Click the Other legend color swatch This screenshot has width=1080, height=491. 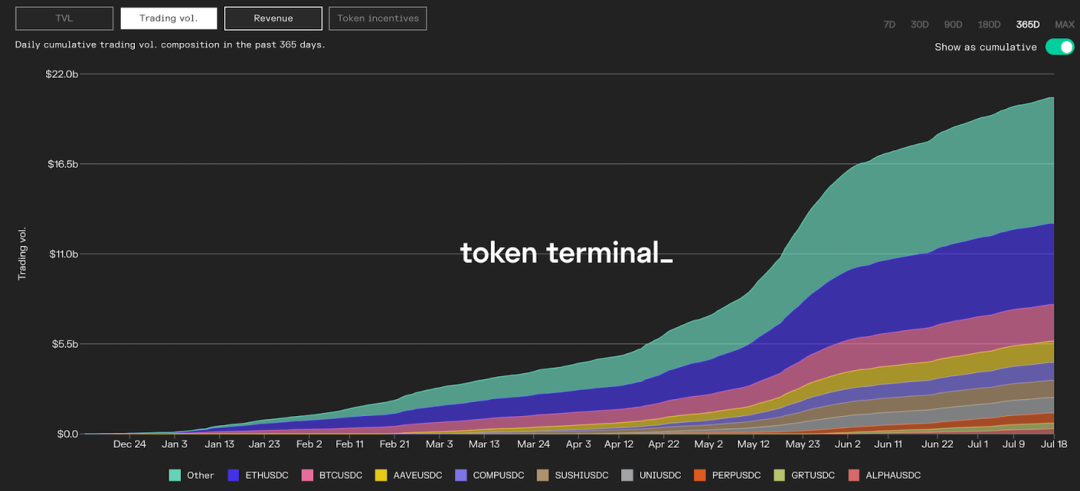175,475
